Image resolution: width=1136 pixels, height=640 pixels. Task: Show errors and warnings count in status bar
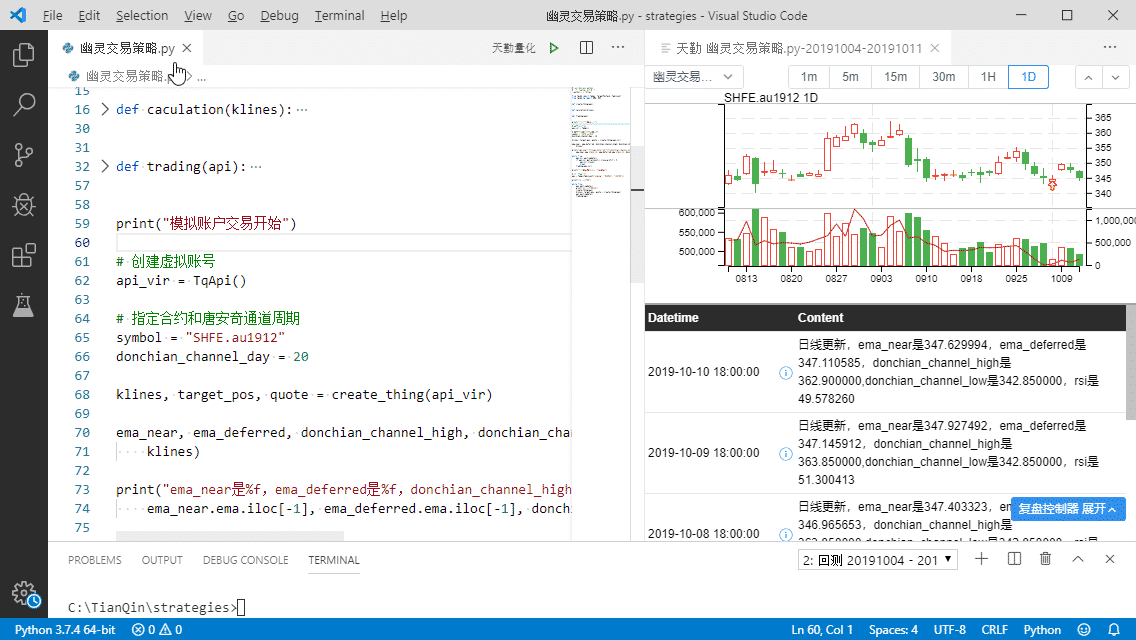coord(156,630)
